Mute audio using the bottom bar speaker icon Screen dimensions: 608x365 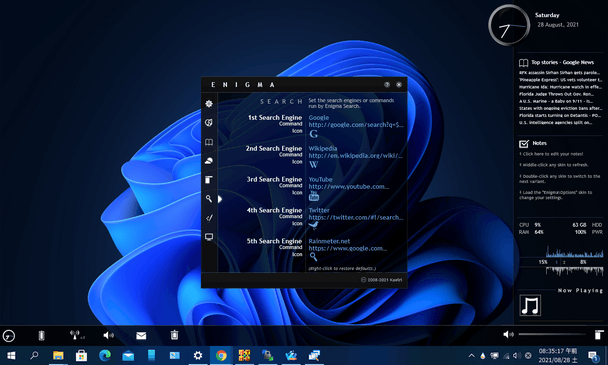pos(108,335)
